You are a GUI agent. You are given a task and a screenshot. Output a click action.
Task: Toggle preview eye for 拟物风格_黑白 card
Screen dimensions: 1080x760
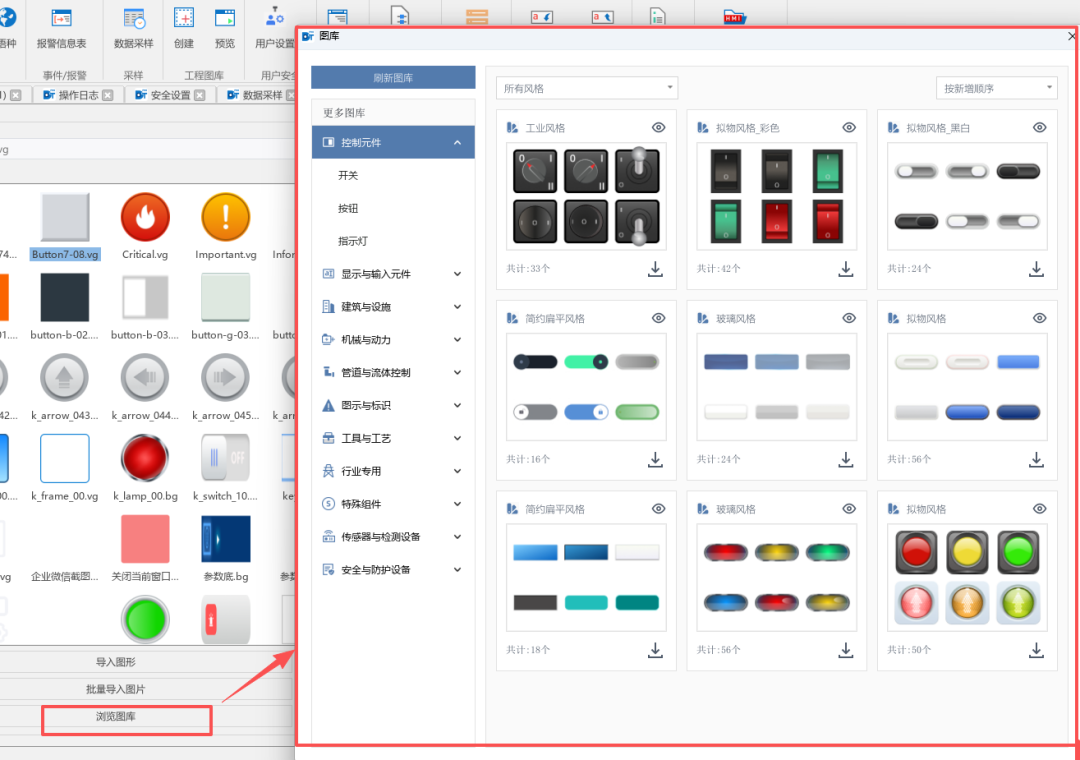[x=1040, y=128]
